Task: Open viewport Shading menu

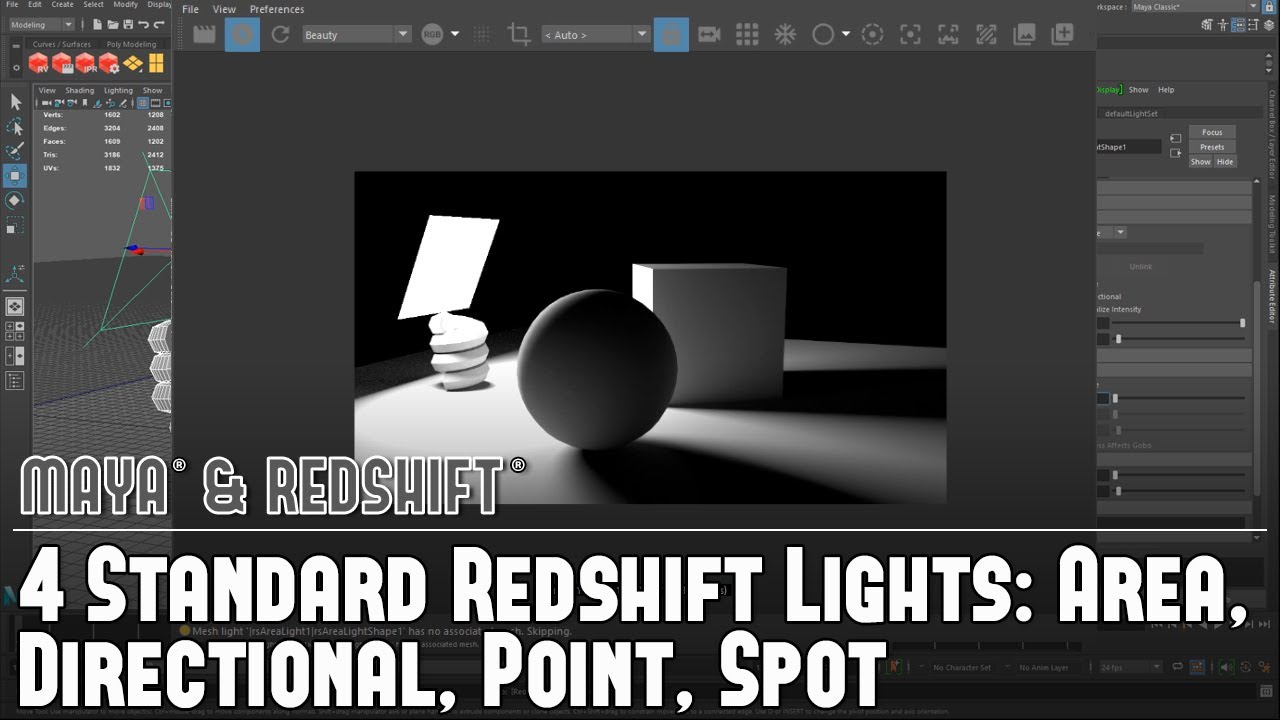Action: 79,90
